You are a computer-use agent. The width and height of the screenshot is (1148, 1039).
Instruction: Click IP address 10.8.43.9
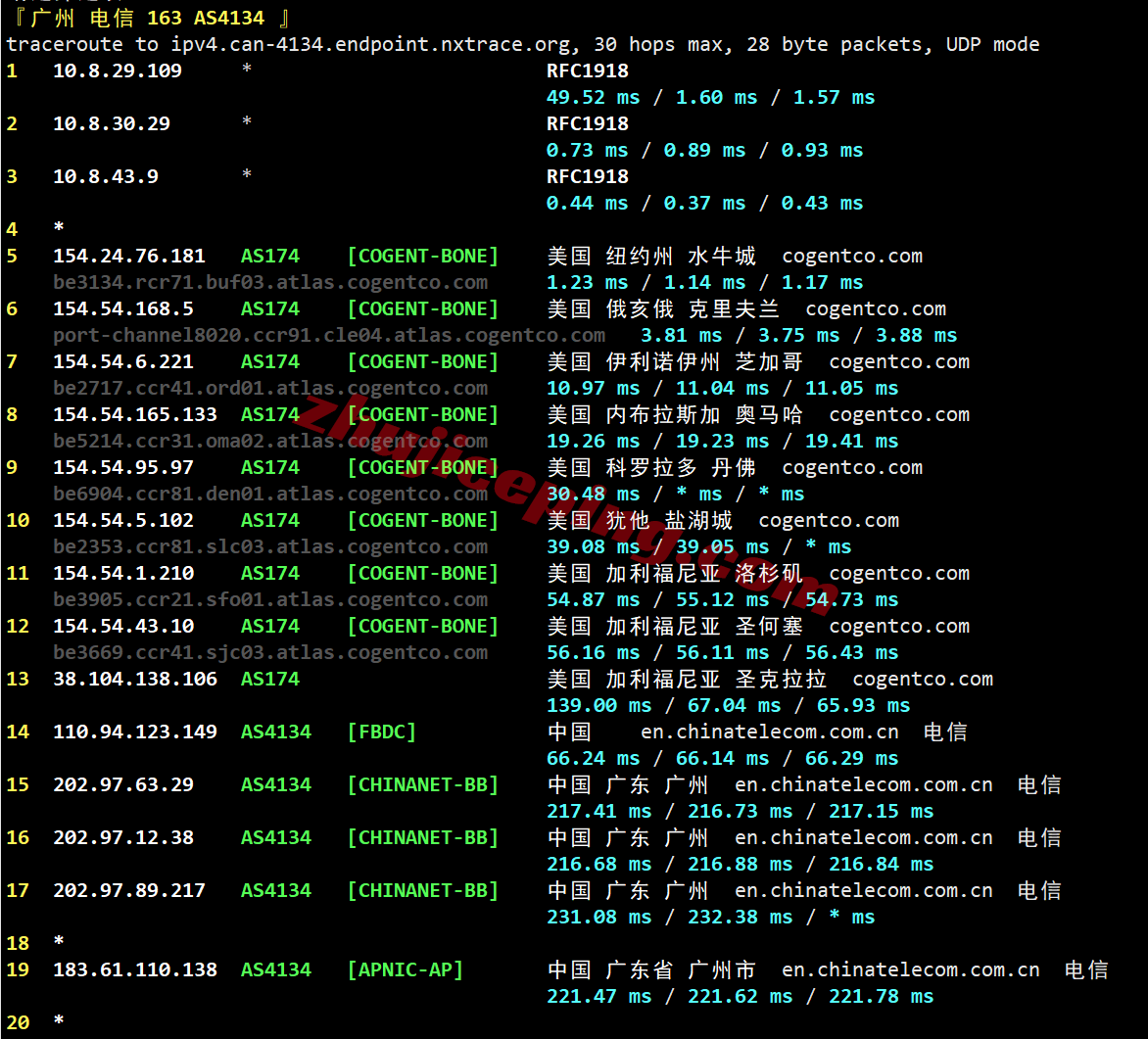(106, 176)
